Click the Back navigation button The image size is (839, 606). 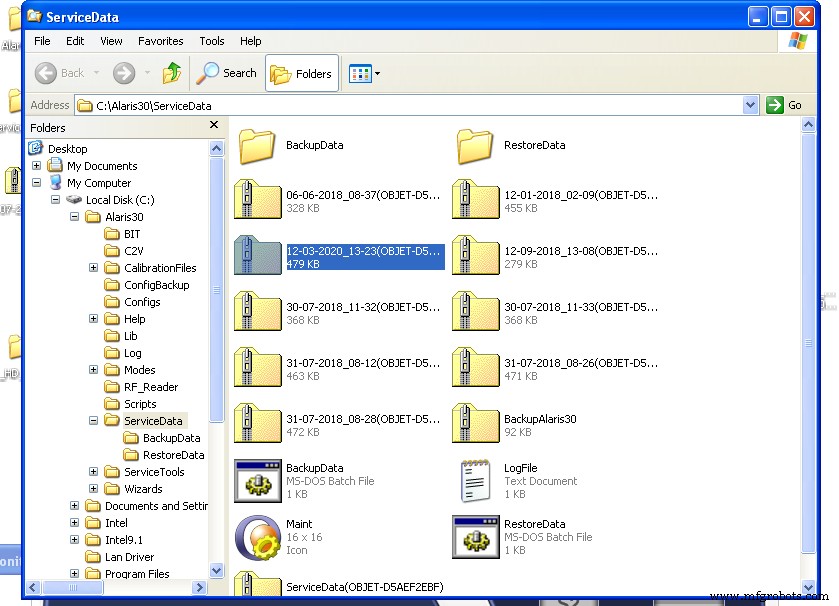tap(61, 73)
